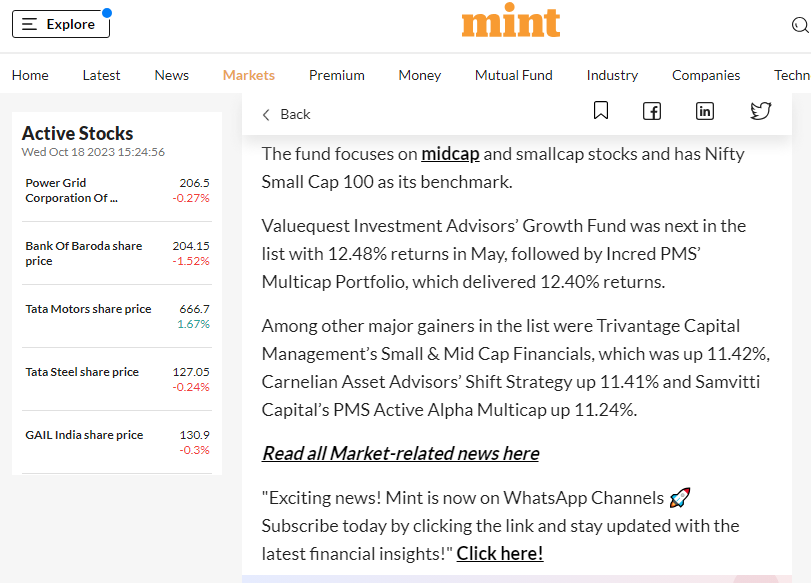Go back using the Back chevron
The height and width of the screenshot is (583, 811).
click(286, 114)
